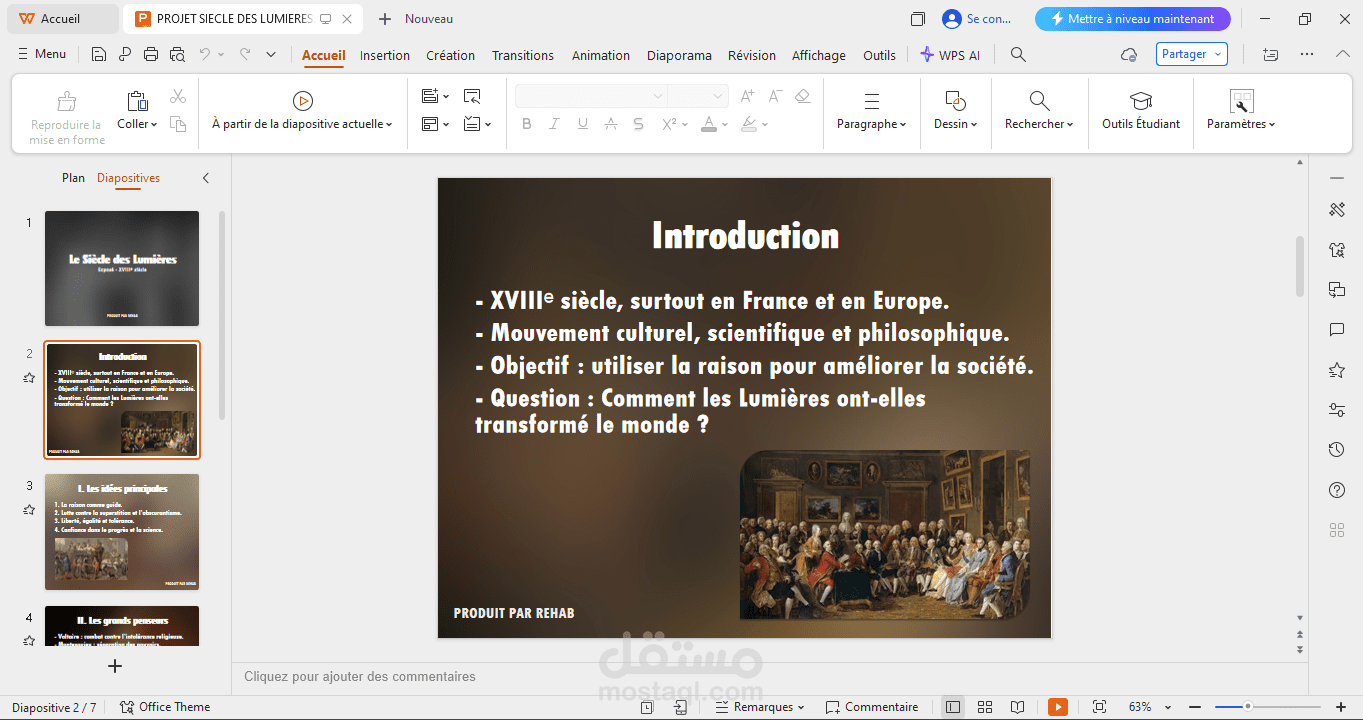Click the zoom out minus icon
The image size is (1363, 720).
coord(1196,707)
